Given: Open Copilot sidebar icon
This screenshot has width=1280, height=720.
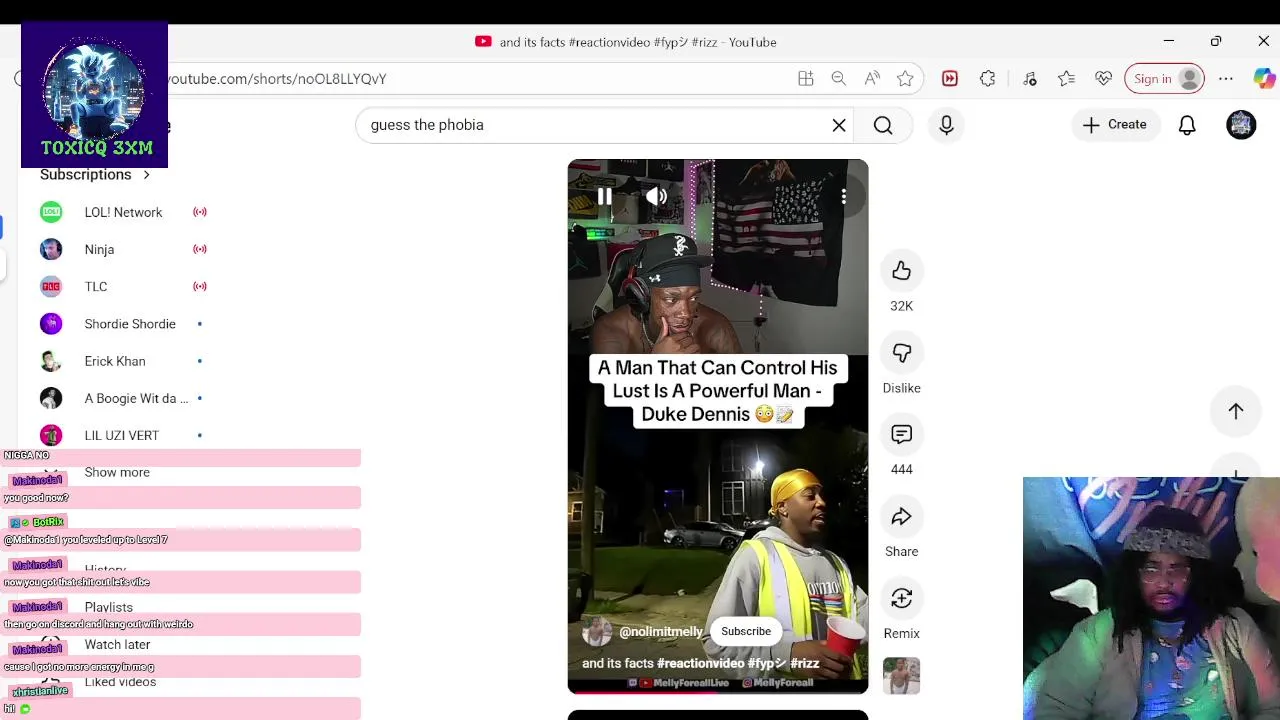Looking at the screenshot, I should [x=1264, y=79].
